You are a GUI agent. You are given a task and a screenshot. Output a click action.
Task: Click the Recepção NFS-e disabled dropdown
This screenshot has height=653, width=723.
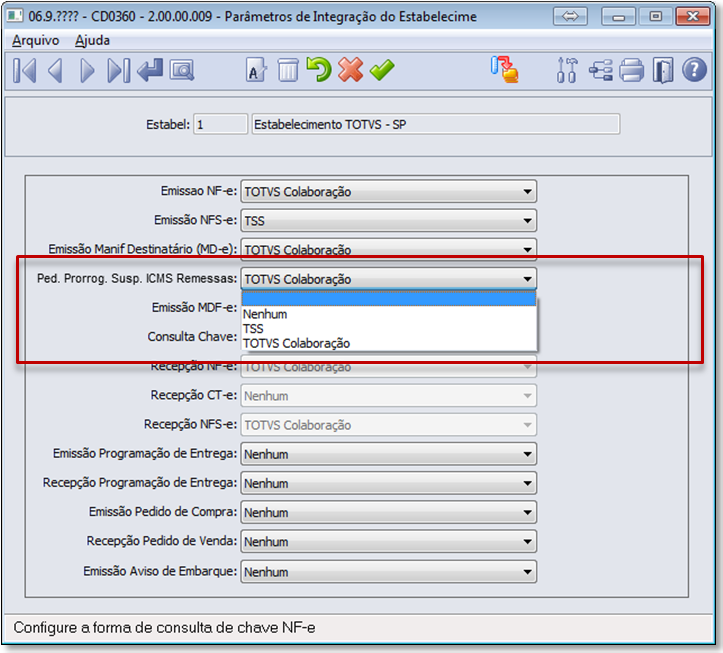tap(388, 425)
